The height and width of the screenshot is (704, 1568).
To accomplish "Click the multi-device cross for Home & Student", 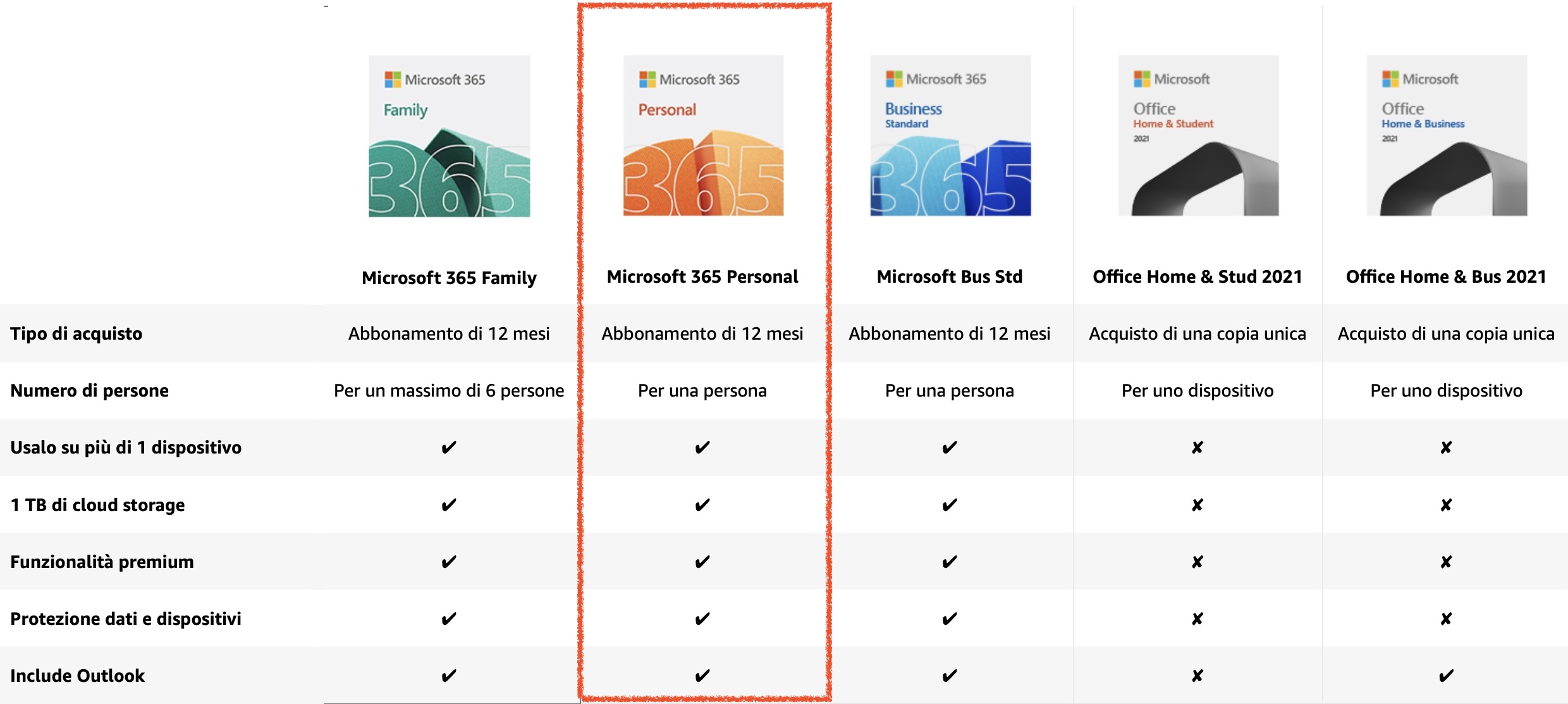I will click(x=1197, y=448).
